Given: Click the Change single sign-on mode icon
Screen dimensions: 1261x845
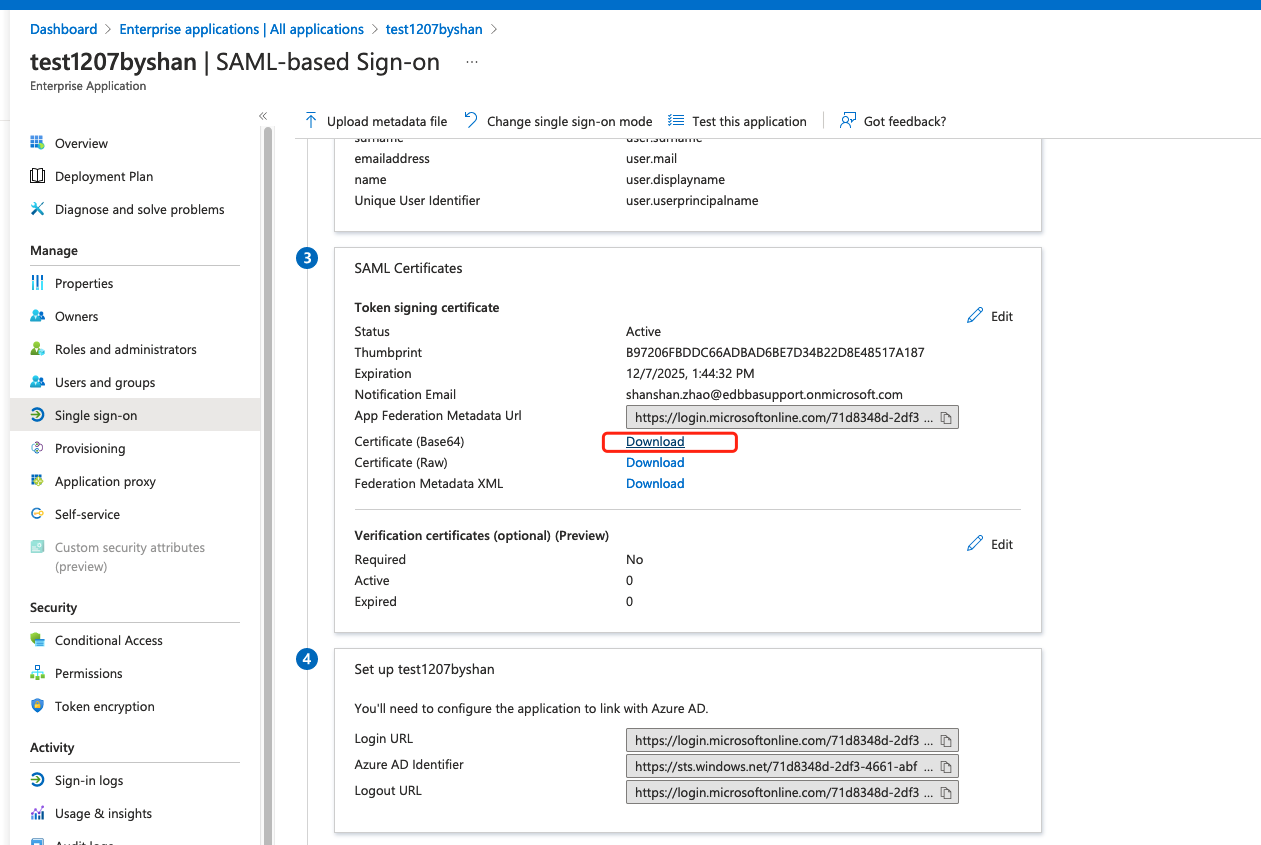Looking at the screenshot, I should [471, 120].
